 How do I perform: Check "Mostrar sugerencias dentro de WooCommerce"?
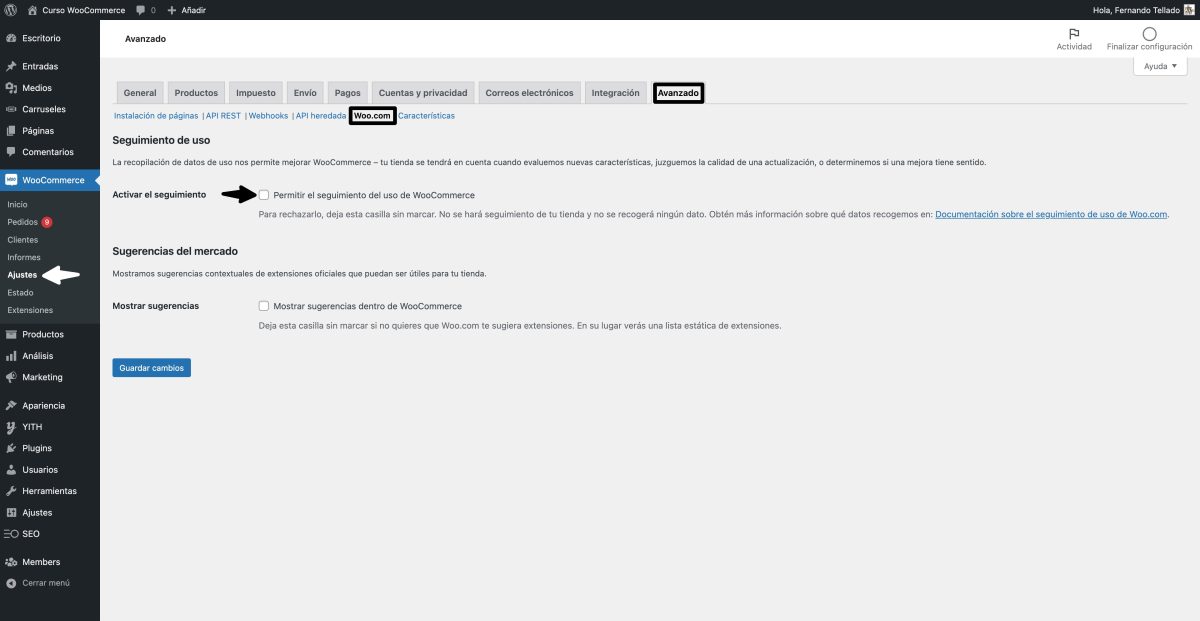[x=264, y=305]
